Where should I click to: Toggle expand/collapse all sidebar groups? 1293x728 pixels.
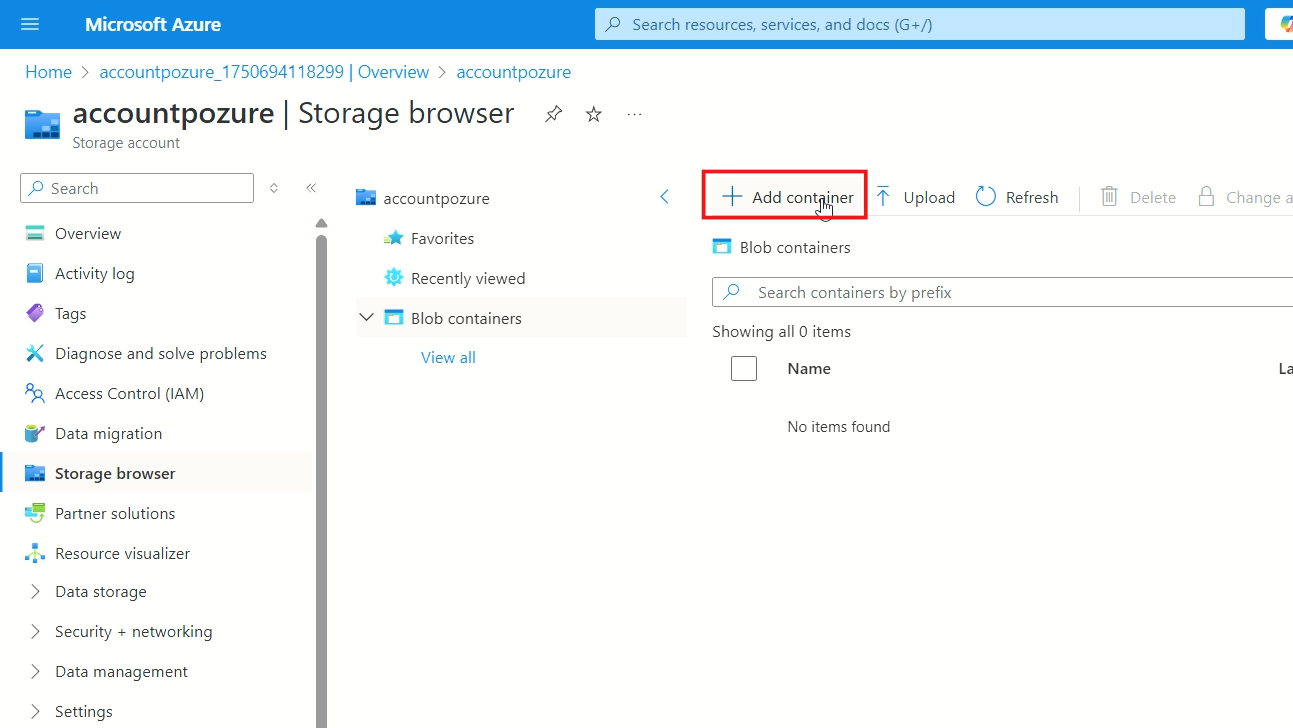coord(274,188)
